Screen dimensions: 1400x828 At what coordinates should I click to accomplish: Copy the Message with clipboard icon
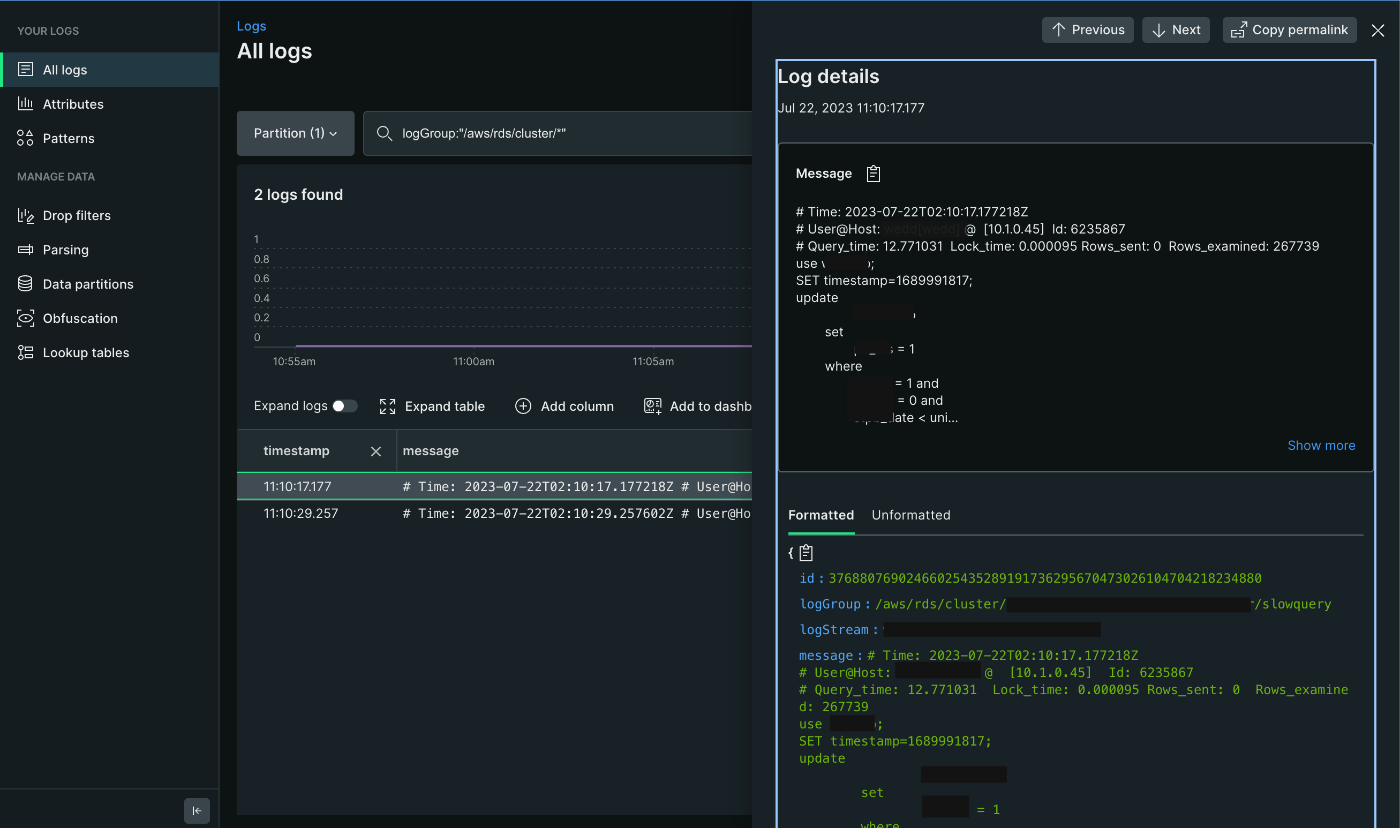[x=873, y=173]
